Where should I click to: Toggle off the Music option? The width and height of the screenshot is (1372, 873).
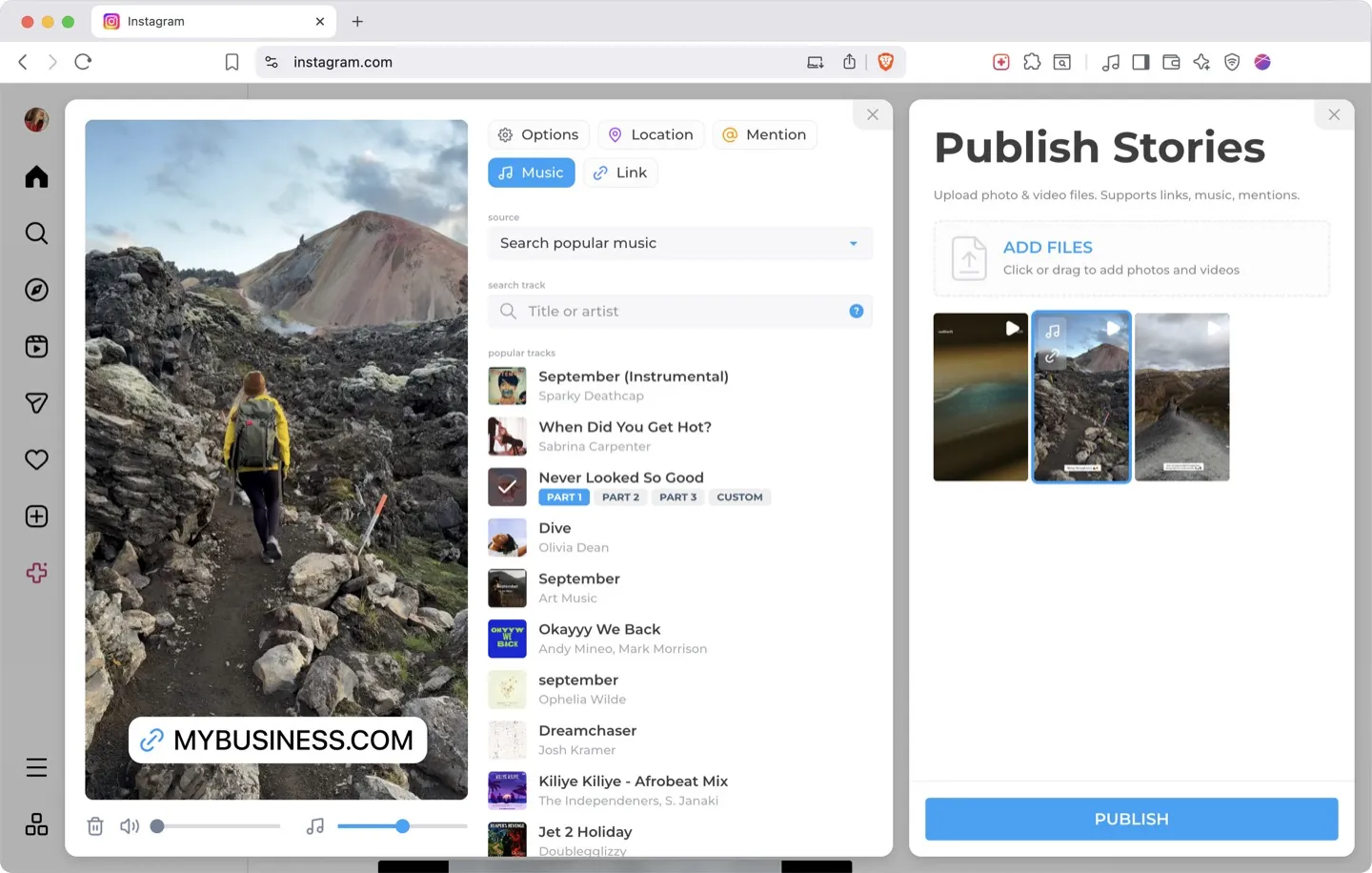point(531,173)
